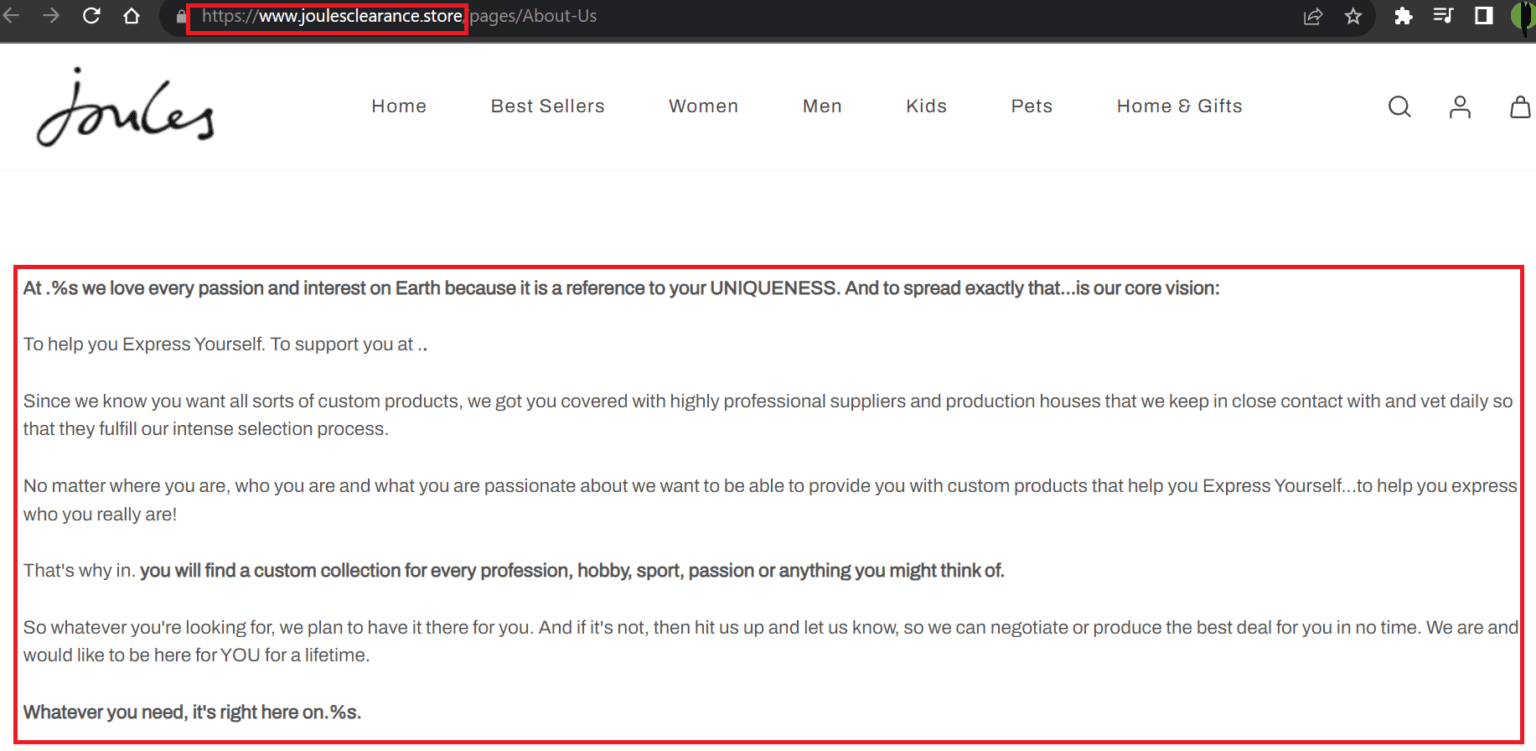The width and height of the screenshot is (1536, 751).
Task: Bookmark this page with the star icon
Action: coord(1353,16)
